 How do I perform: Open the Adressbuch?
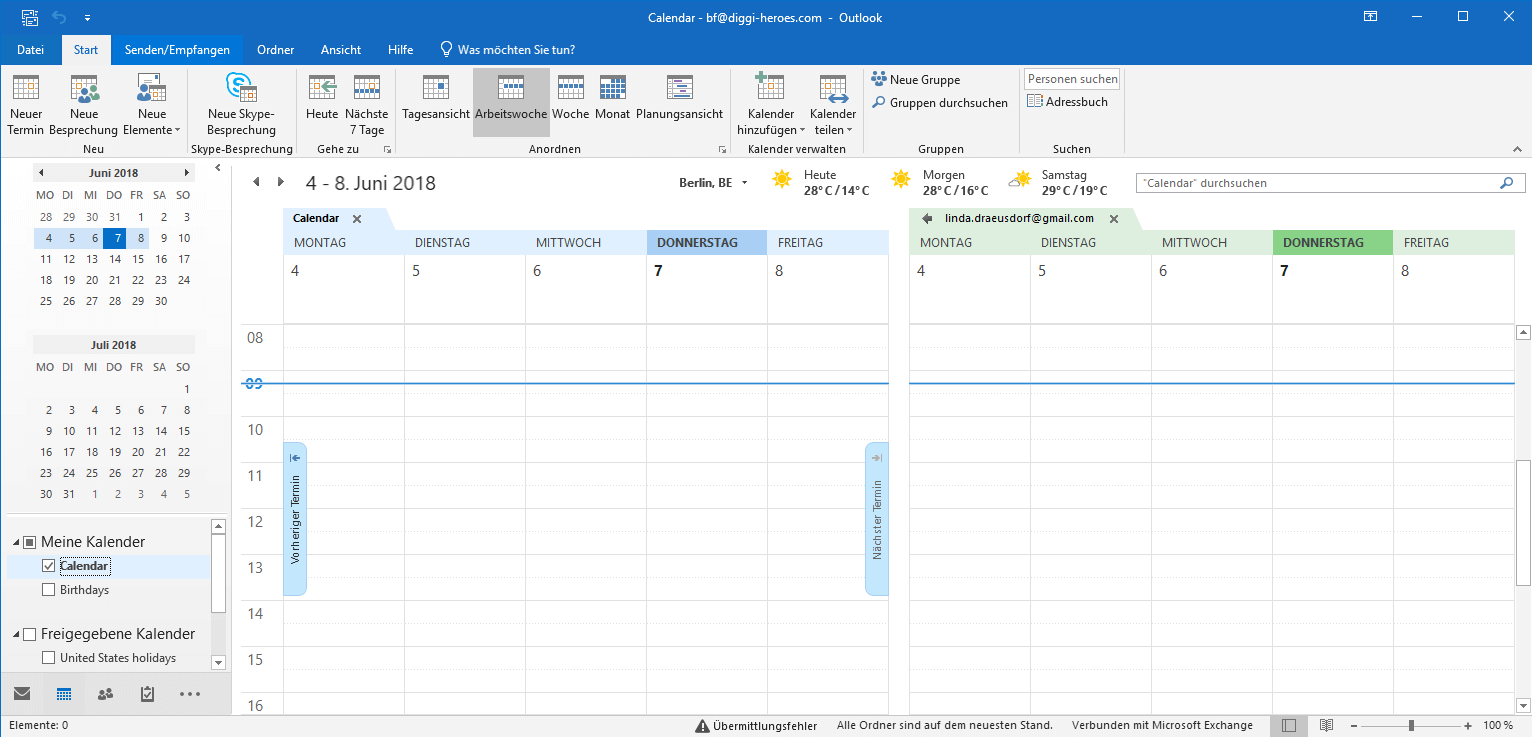(1068, 102)
